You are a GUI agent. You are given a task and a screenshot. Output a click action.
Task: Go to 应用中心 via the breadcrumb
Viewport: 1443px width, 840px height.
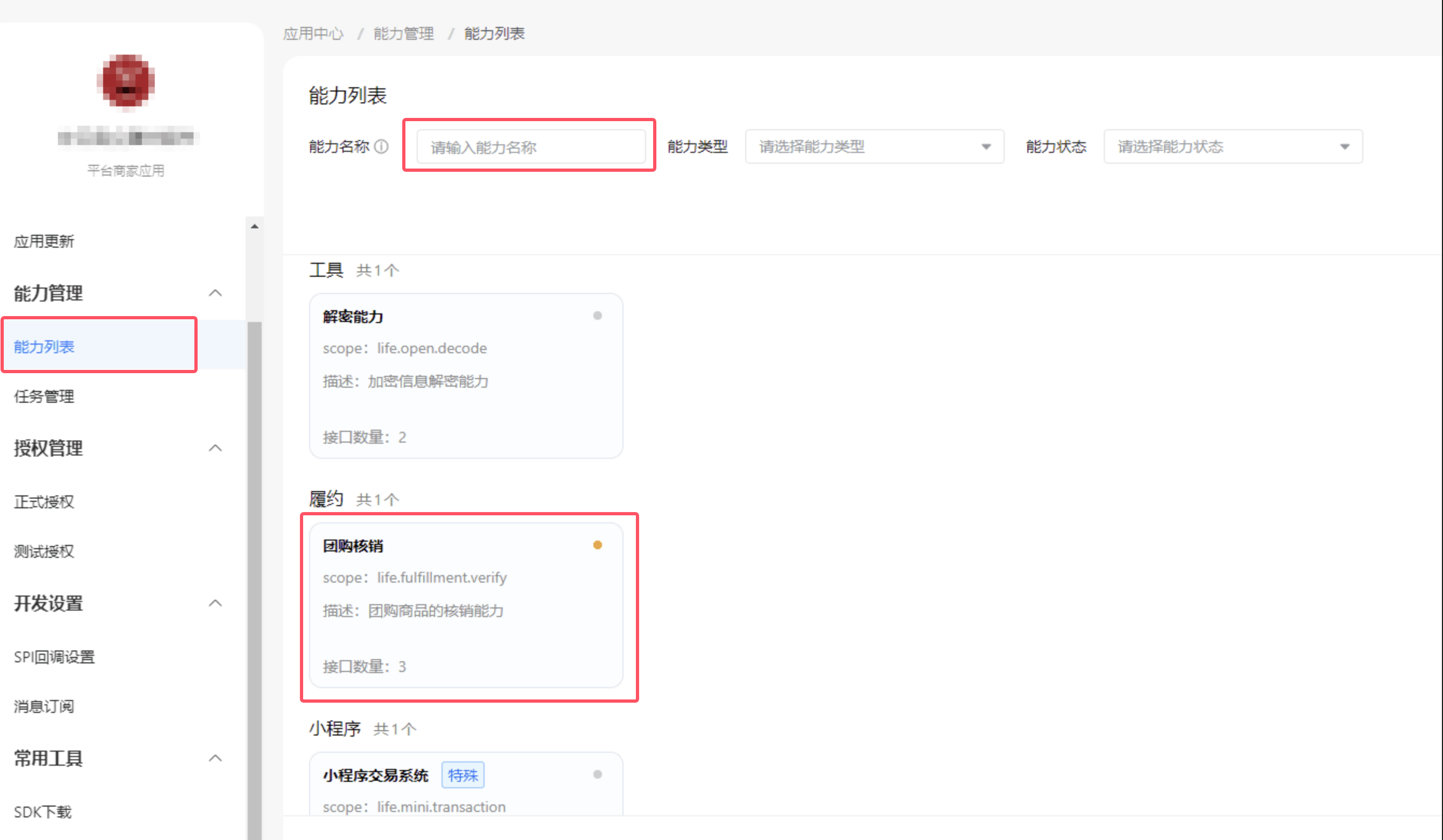click(x=313, y=33)
